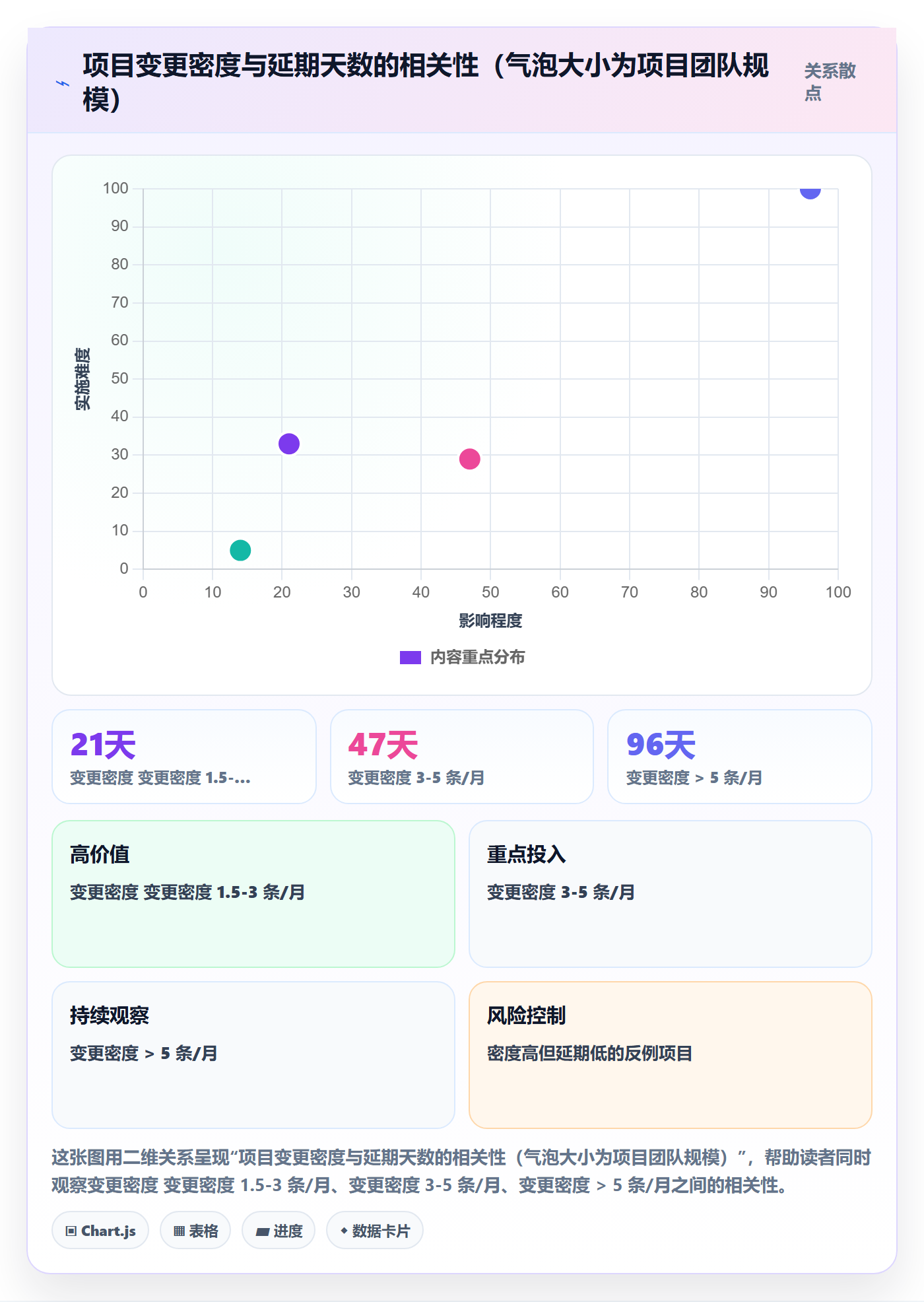Open the 高价值 quadrant card
The width and height of the screenshot is (924, 1302).
point(253,894)
